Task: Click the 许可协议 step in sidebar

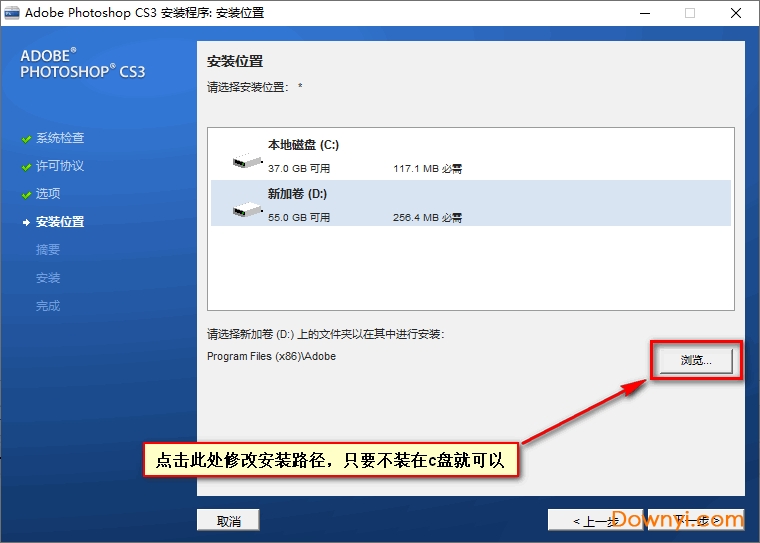Action: (60, 166)
